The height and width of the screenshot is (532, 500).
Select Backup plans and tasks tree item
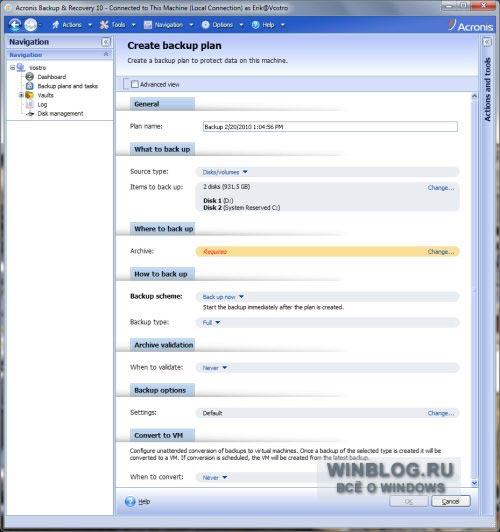(x=68, y=86)
